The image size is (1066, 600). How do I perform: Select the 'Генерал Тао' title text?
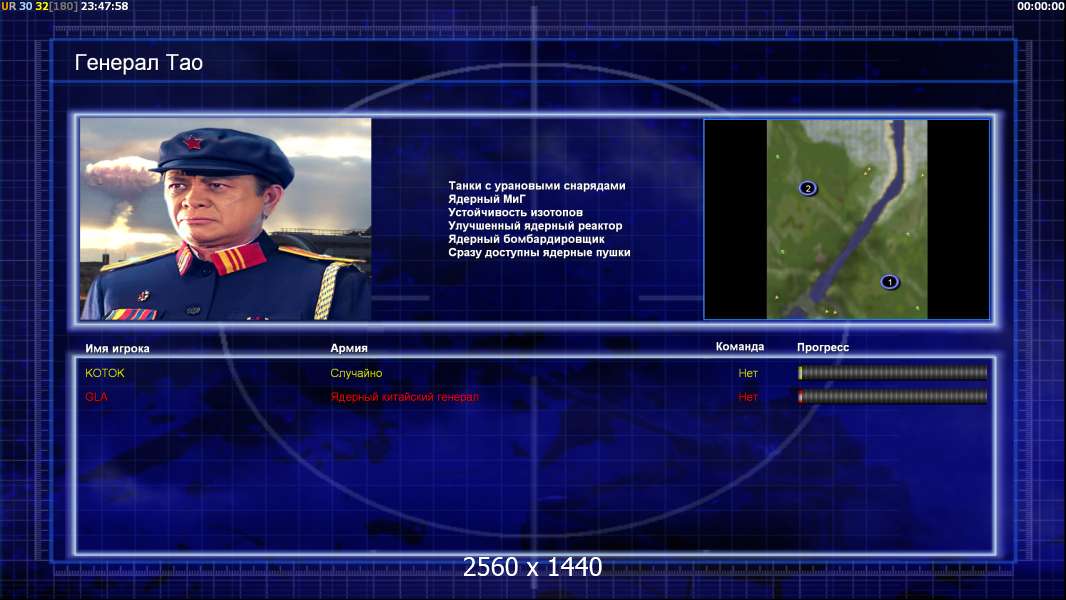pyautogui.click(x=139, y=63)
